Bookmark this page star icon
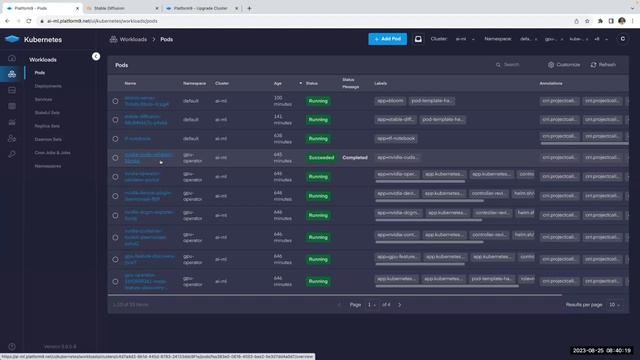This screenshot has width=640, height=360. pyautogui.click(x=587, y=21)
